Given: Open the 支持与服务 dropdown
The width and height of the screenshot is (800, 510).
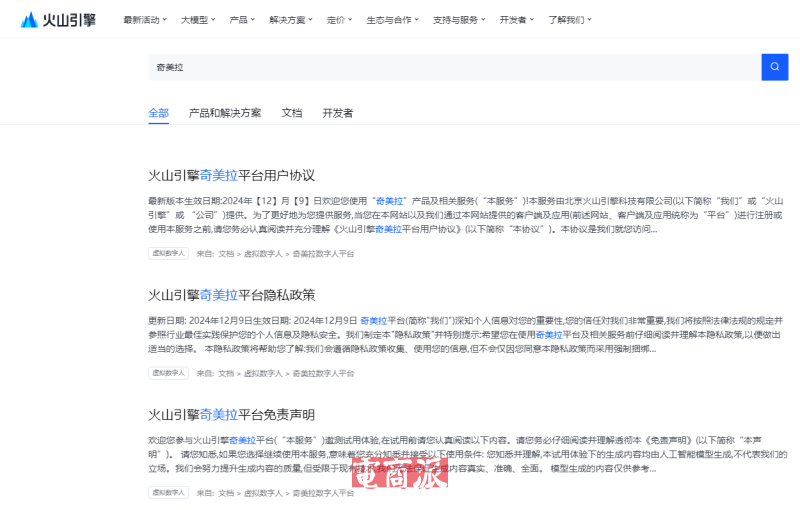Looking at the screenshot, I should click(459, 20).
